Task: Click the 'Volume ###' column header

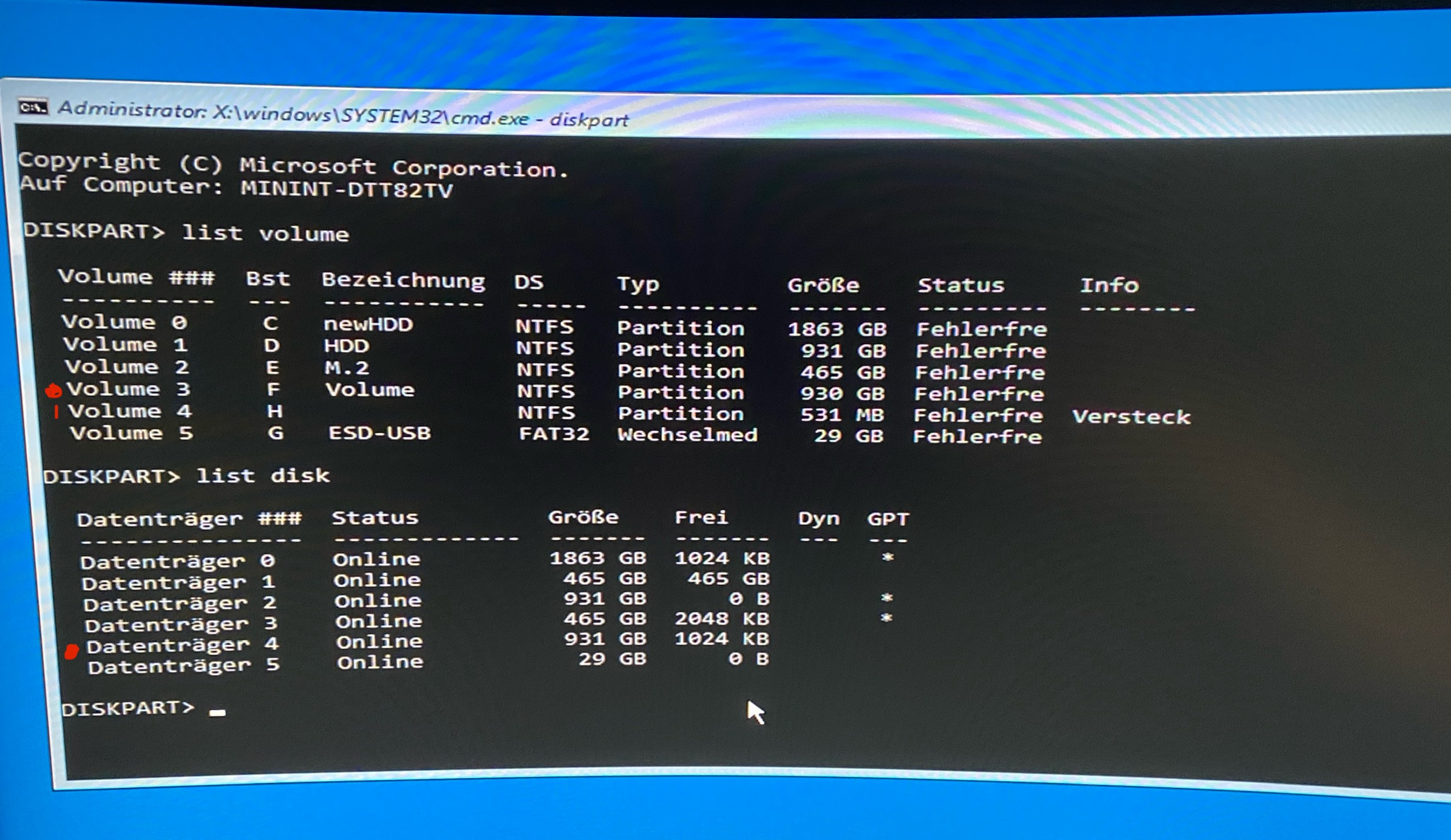Action: click(137, 277)
